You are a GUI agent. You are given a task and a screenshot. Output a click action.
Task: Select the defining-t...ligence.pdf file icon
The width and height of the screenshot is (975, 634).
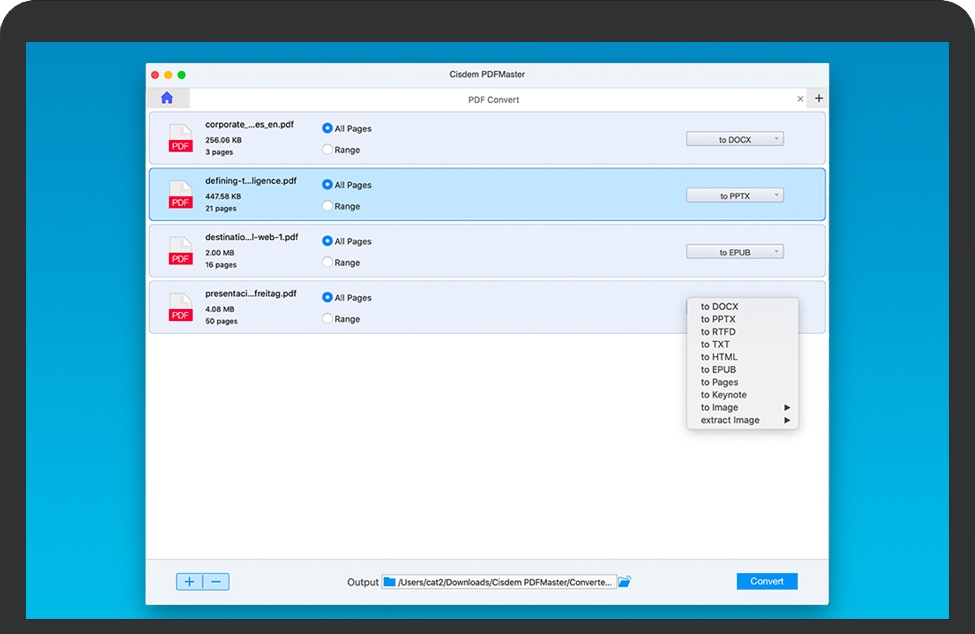coord(180,195)
